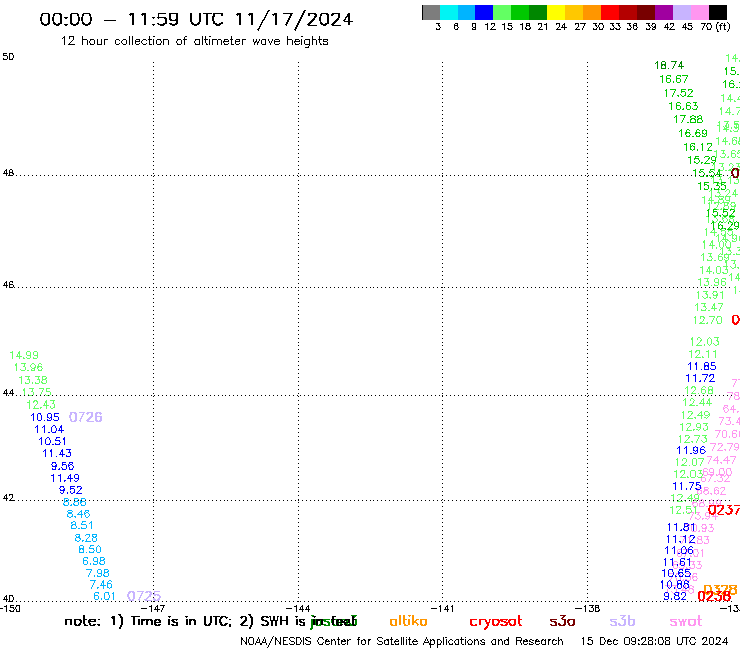Click the blue wave height value "10.95"
This screenshot has width=740, height=650.
(45, 418)
